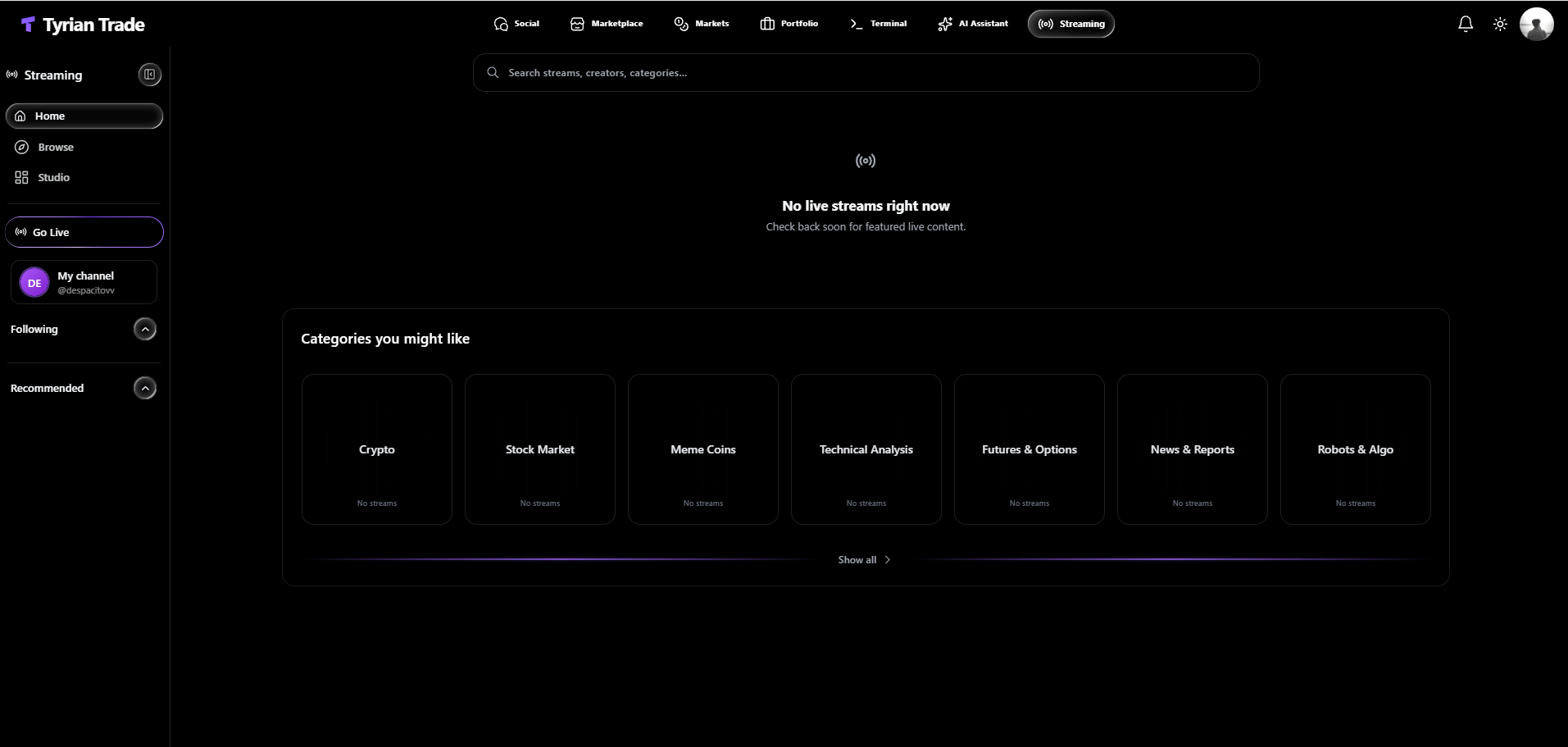Open the Terminal page

click(878, 24)
